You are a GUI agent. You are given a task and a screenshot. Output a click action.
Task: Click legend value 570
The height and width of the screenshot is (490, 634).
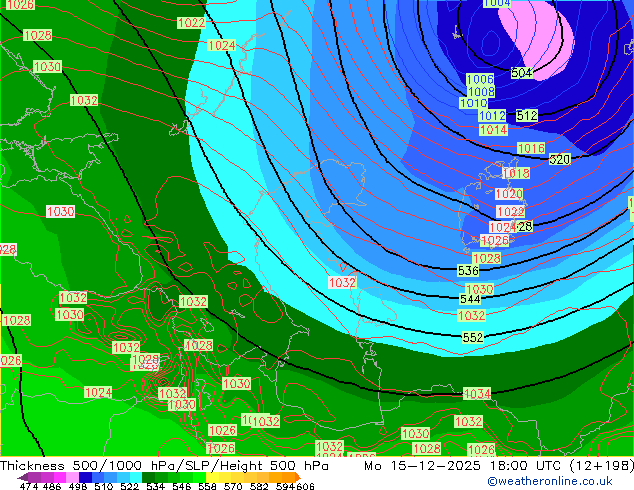(x=233, y=486)
